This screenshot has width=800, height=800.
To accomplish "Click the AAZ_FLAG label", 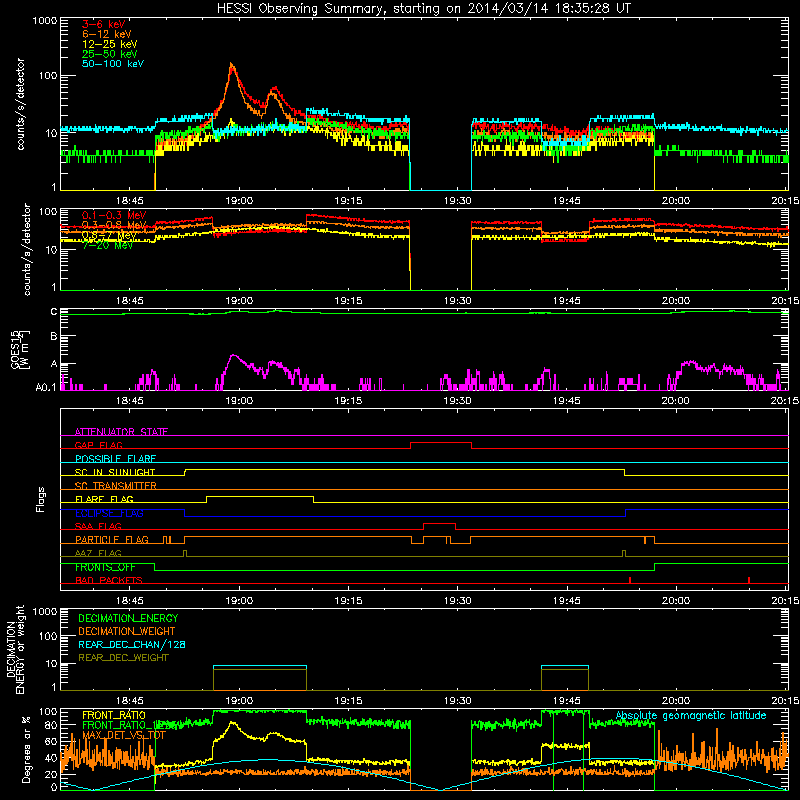I will (x=98, y=553).
